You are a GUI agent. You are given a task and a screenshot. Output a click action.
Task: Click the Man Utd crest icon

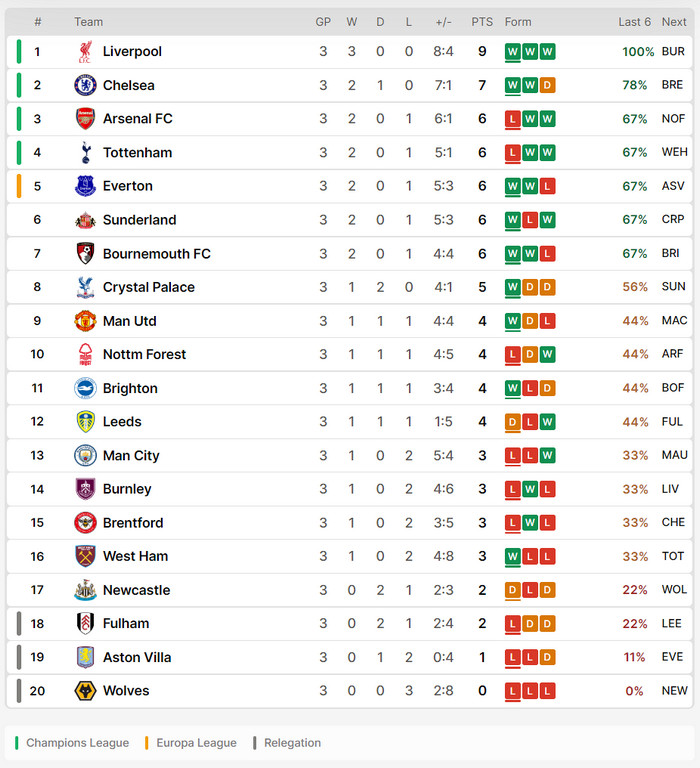(x=85, y=321)
